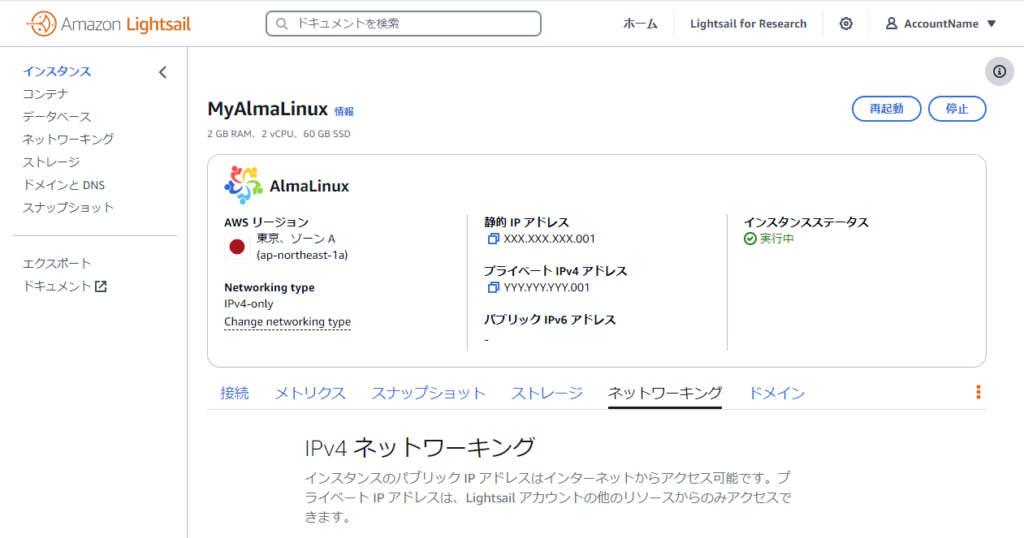Switch to the ドメイン tab
The width and height of the screenshot is (1024, 538).
click(x=776, y=393)
